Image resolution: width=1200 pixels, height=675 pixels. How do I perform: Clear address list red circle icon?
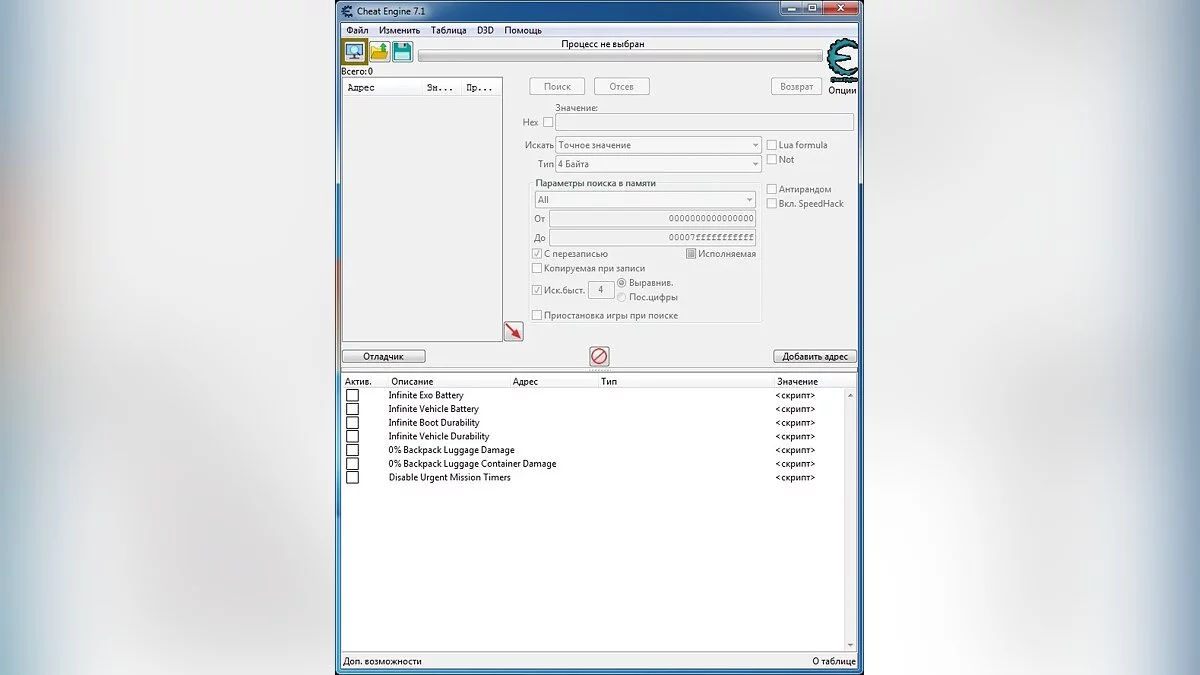click(x=599, y=356)
